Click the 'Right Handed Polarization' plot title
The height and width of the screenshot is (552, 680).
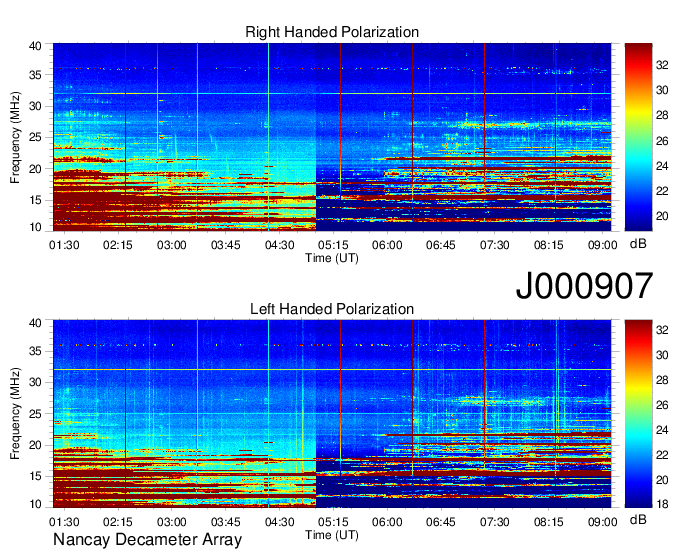[x=332, y=32]
